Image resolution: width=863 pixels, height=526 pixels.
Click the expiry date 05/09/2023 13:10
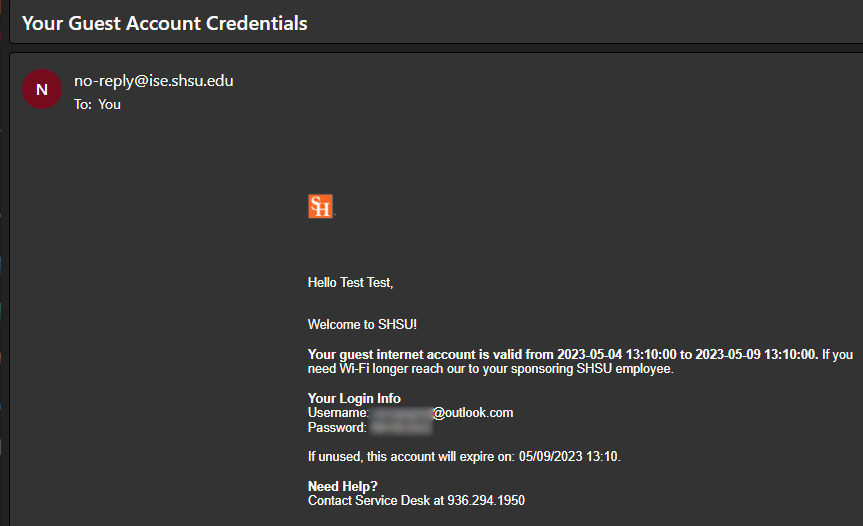(570, 457)
